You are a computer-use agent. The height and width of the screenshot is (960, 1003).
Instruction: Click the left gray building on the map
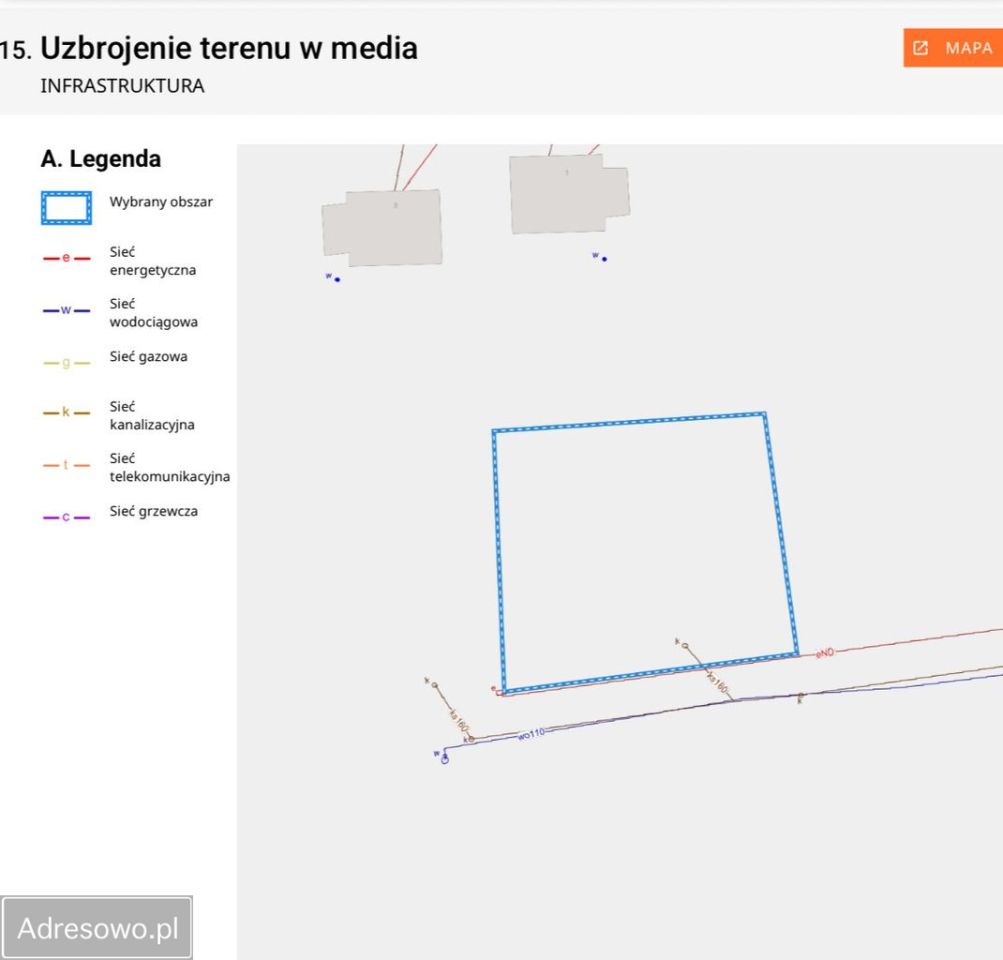coord(383,228)
